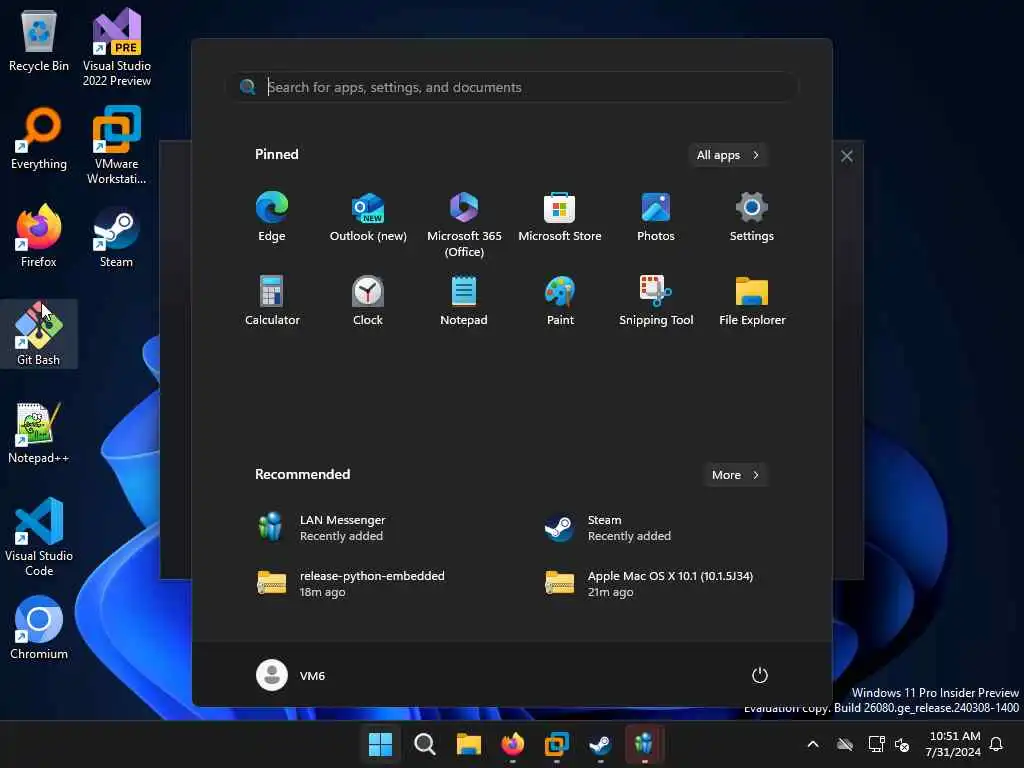Show More recommended items
Image resolution: width=1024 pixels, height=768 pixels.
(735, 475)
